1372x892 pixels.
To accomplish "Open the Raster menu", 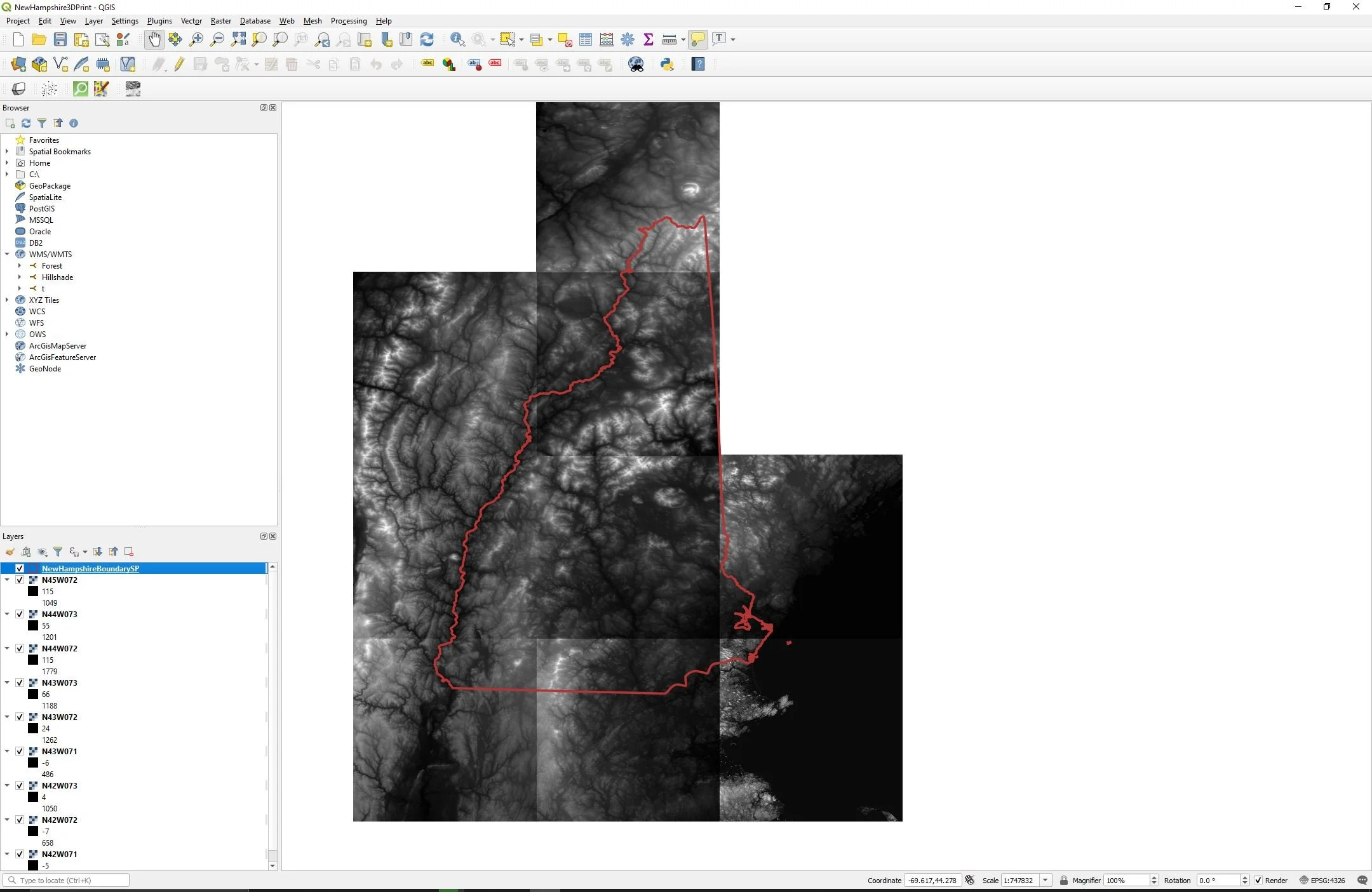I will click(220, 21).
